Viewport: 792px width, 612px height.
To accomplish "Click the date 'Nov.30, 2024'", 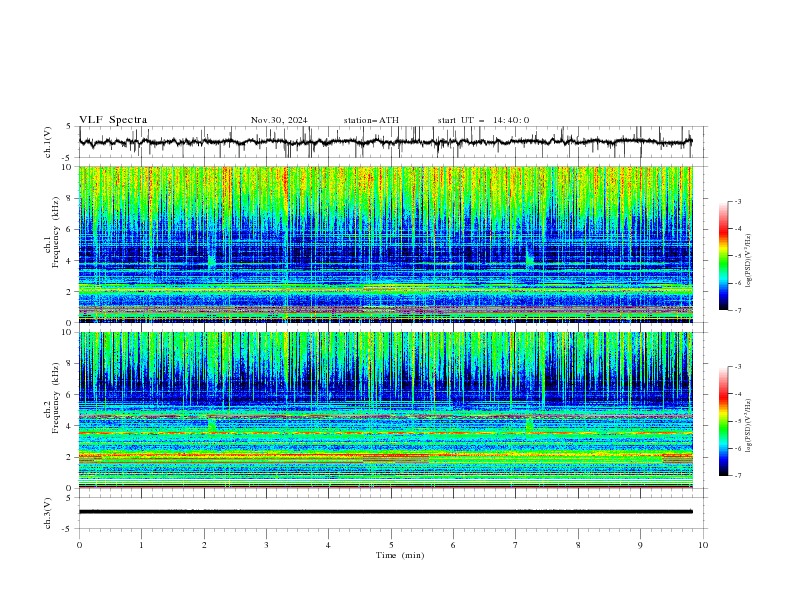I will click(x=279, y=120).
